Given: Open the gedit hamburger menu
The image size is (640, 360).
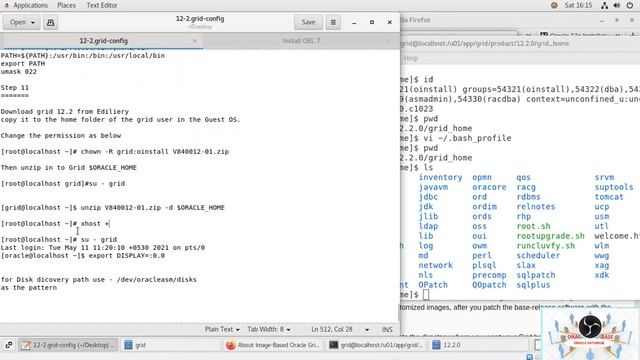Looking at the screenshot, I should (333, 22).
